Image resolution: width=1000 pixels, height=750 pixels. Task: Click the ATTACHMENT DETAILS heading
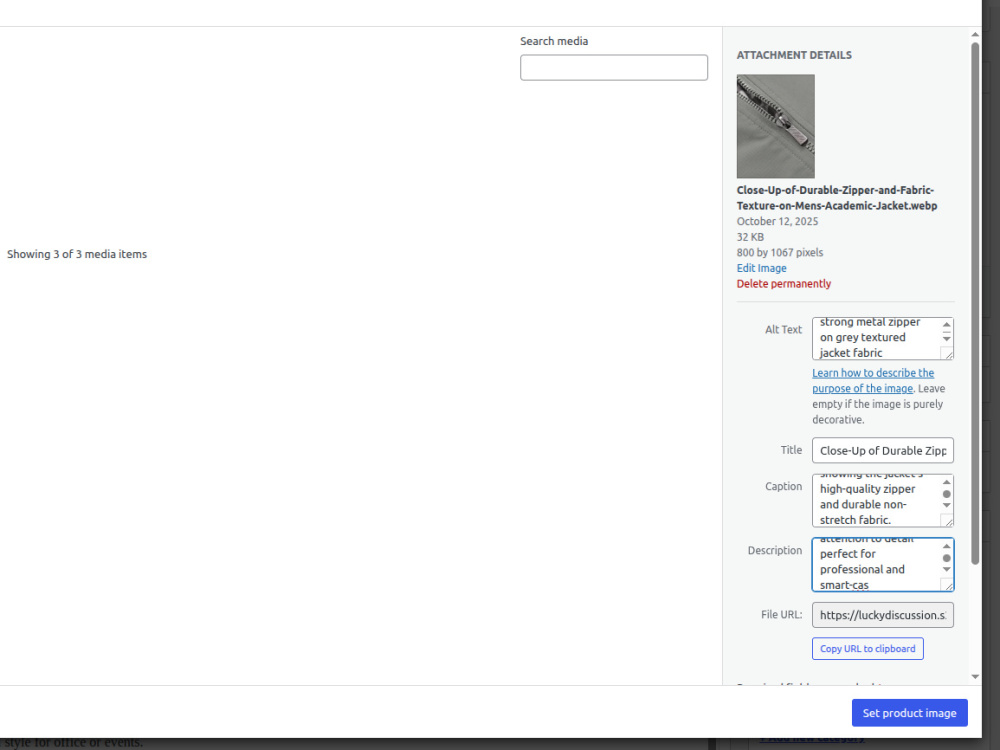point(794,55)
